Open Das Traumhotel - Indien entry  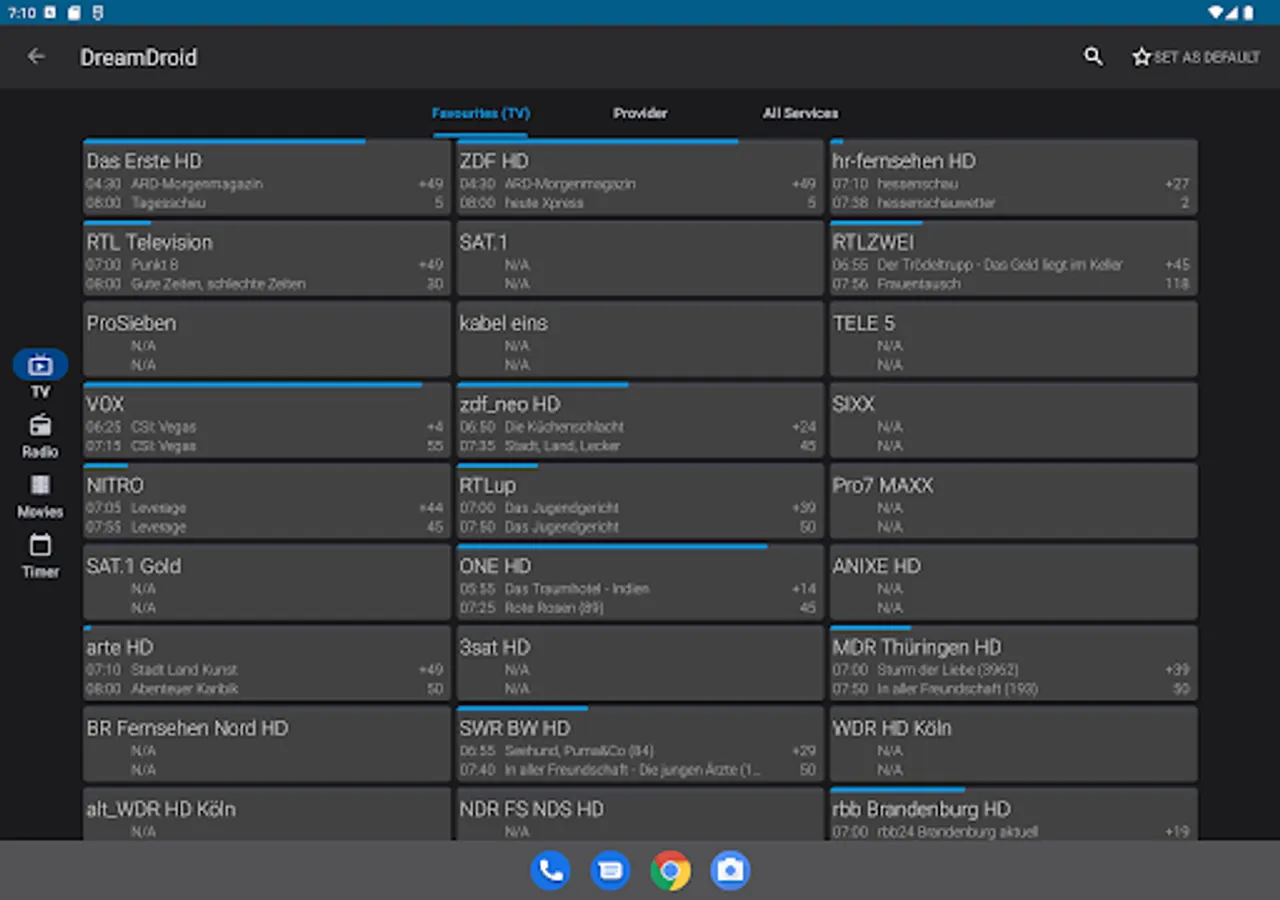(577, 589)
